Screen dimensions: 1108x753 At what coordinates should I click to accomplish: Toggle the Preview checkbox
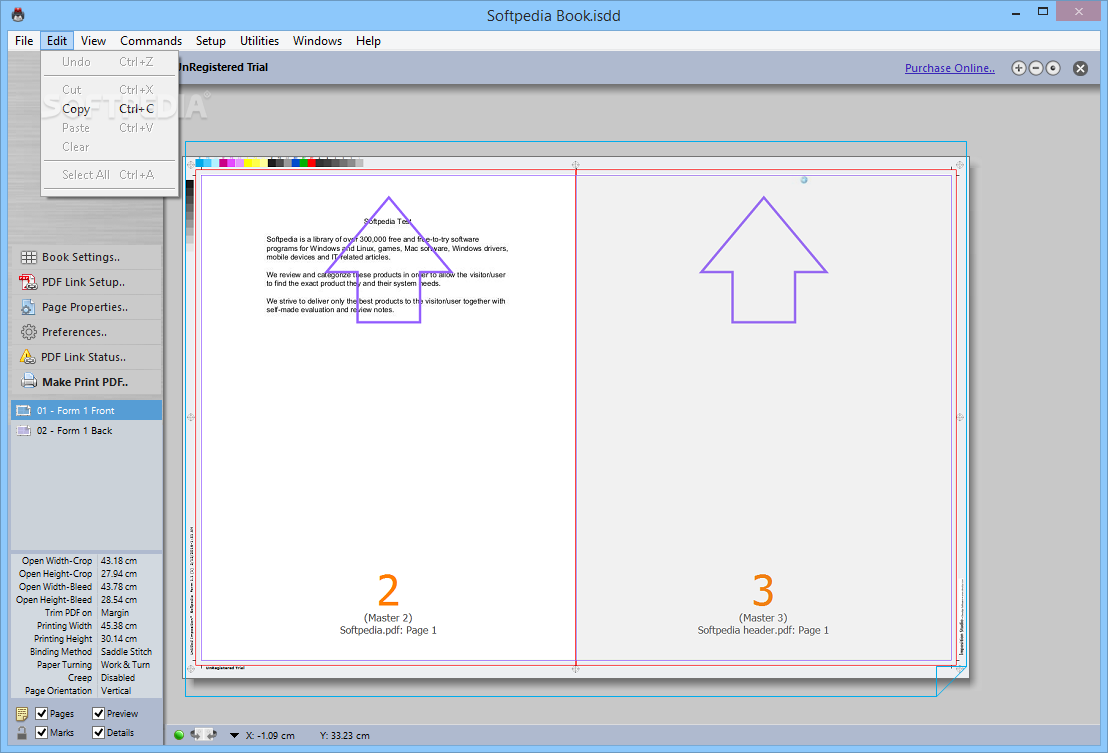coord(98,713)
